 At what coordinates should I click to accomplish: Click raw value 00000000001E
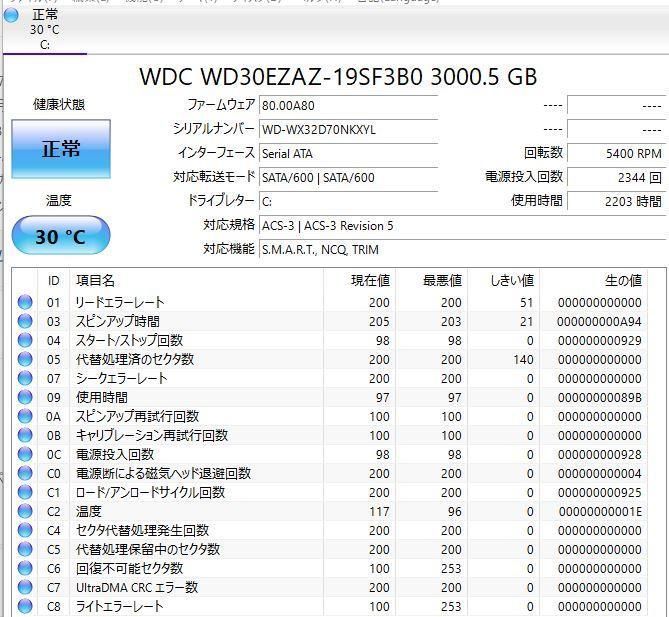tap(600, 512)
